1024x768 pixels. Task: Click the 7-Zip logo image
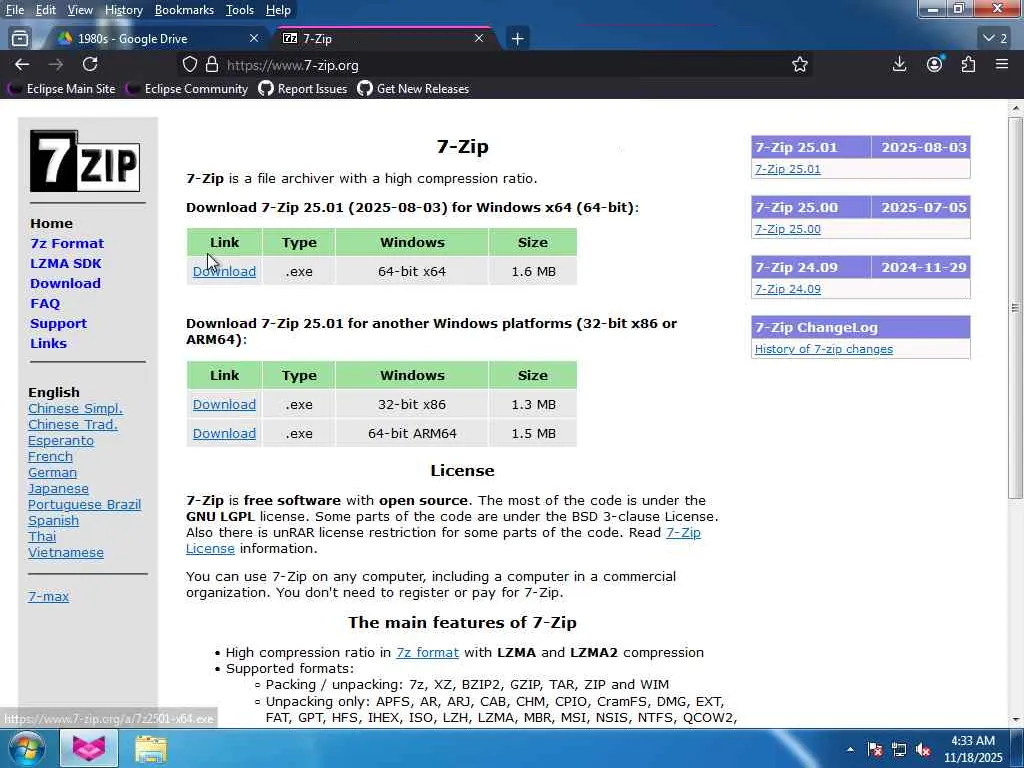click(85, 161)
